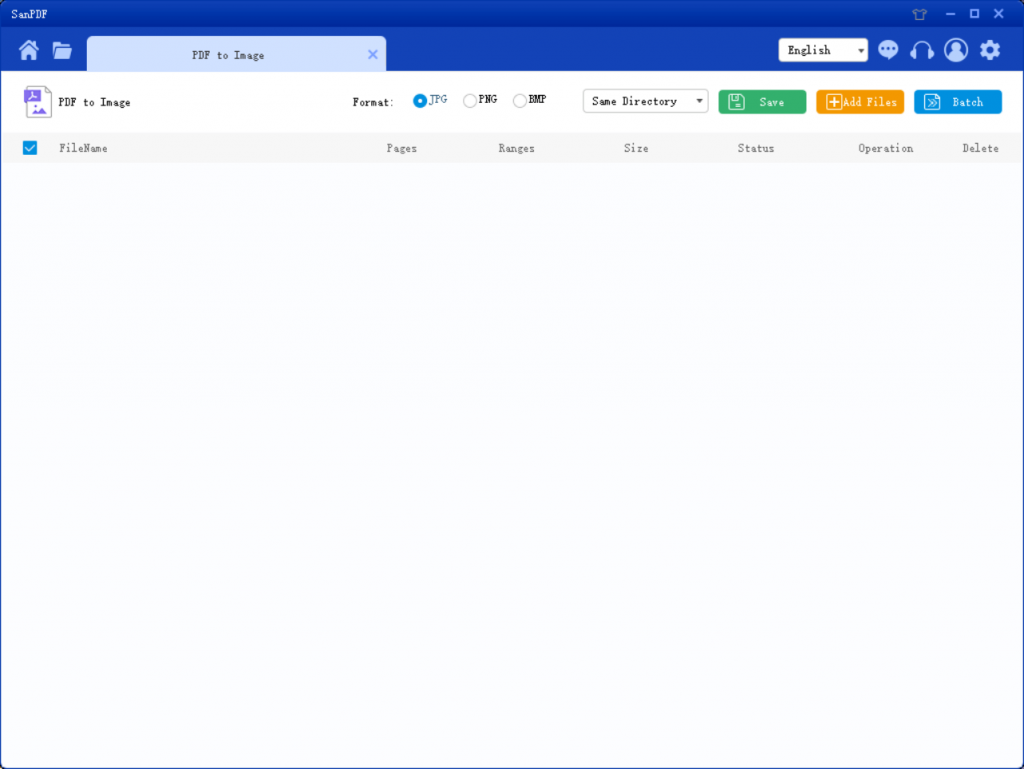Screen dimensions: 1024x769
Task: Go to the Home screen icon
Action: 29,51
